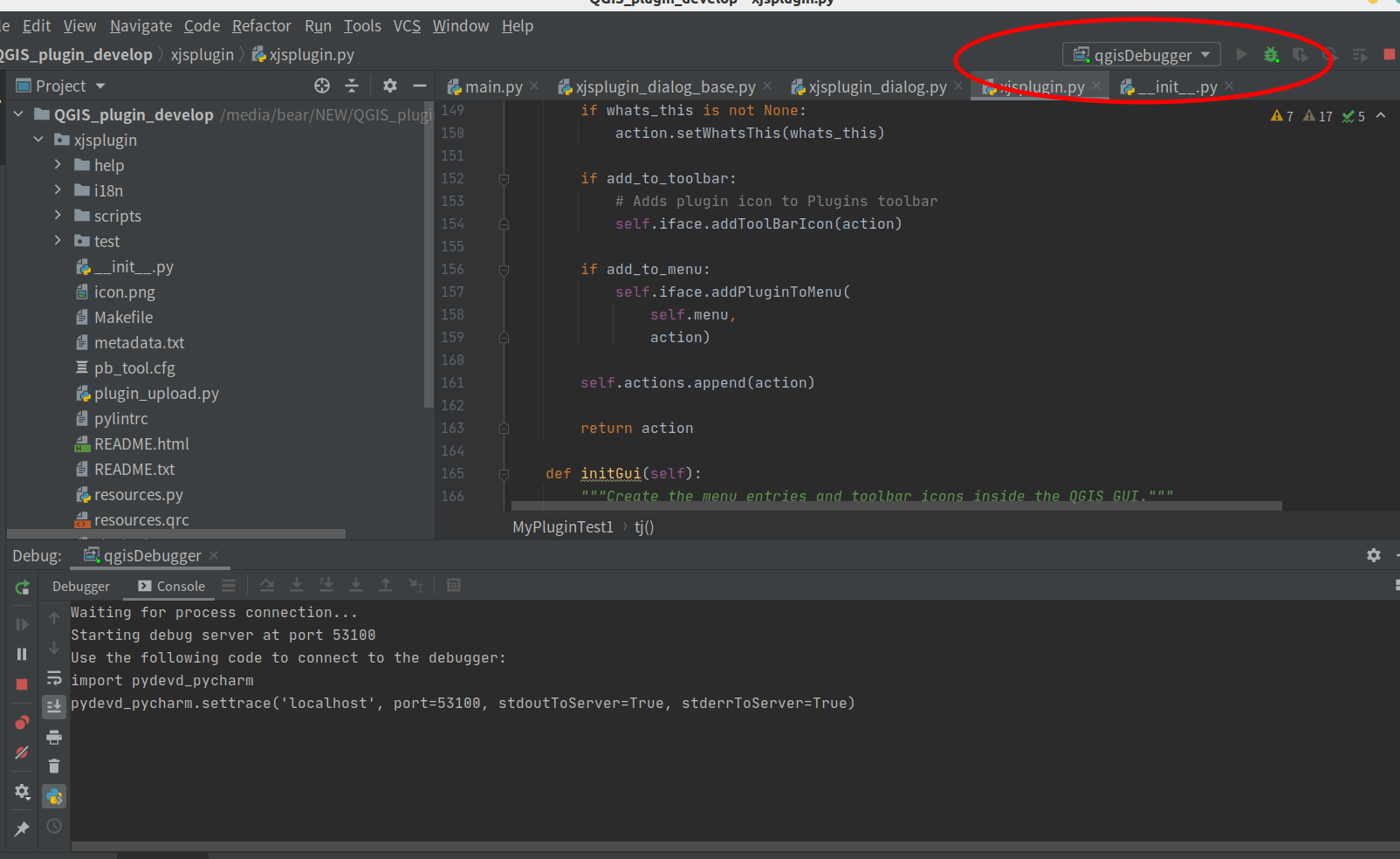Expand inspections widget chevron
Screen dimensions: 1400x859
coord(1381,116)
